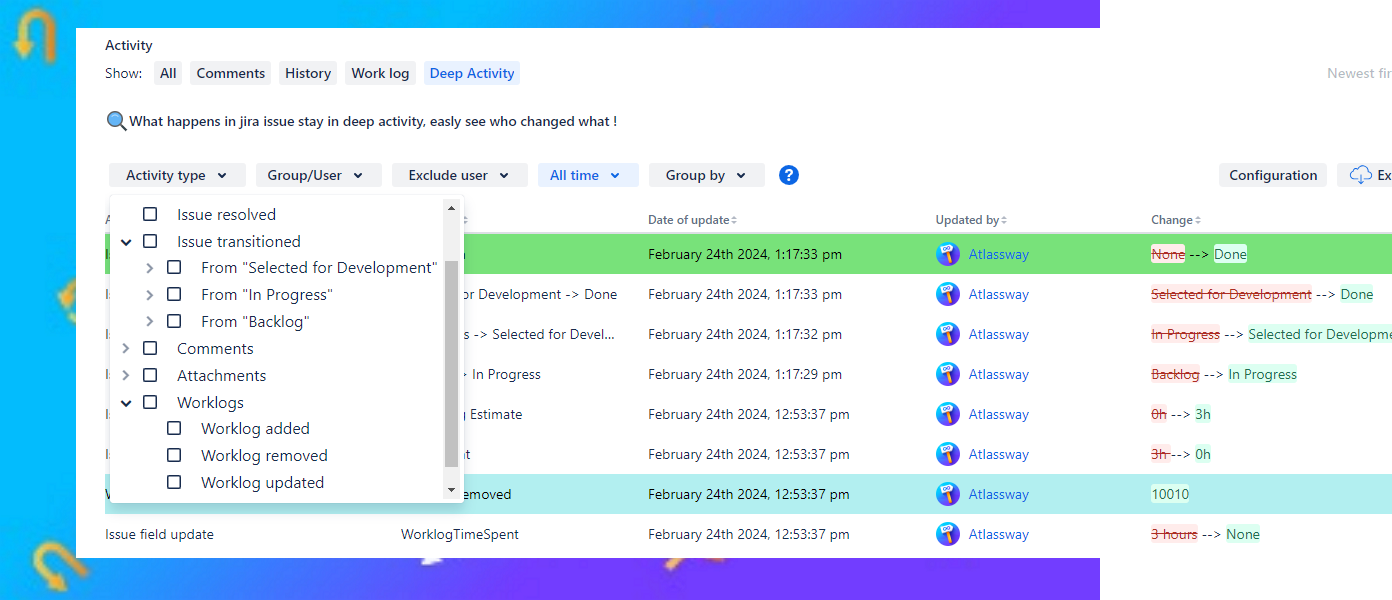Check the Worklog updated checkbox

[174, 482]
